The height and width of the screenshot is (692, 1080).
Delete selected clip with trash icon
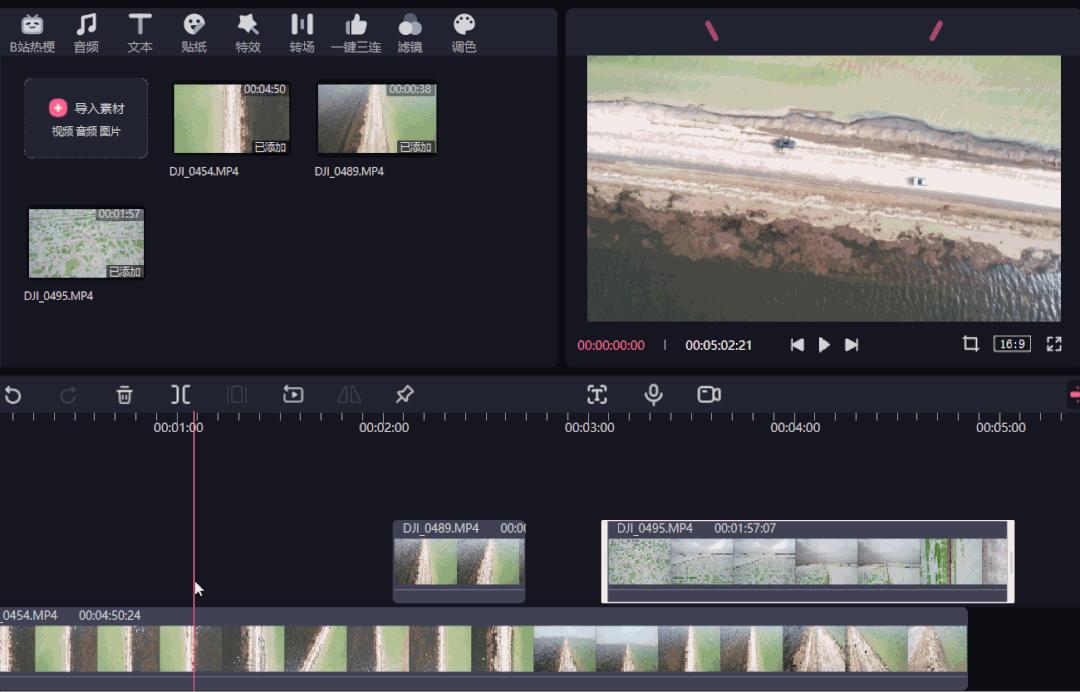(124, 395)
